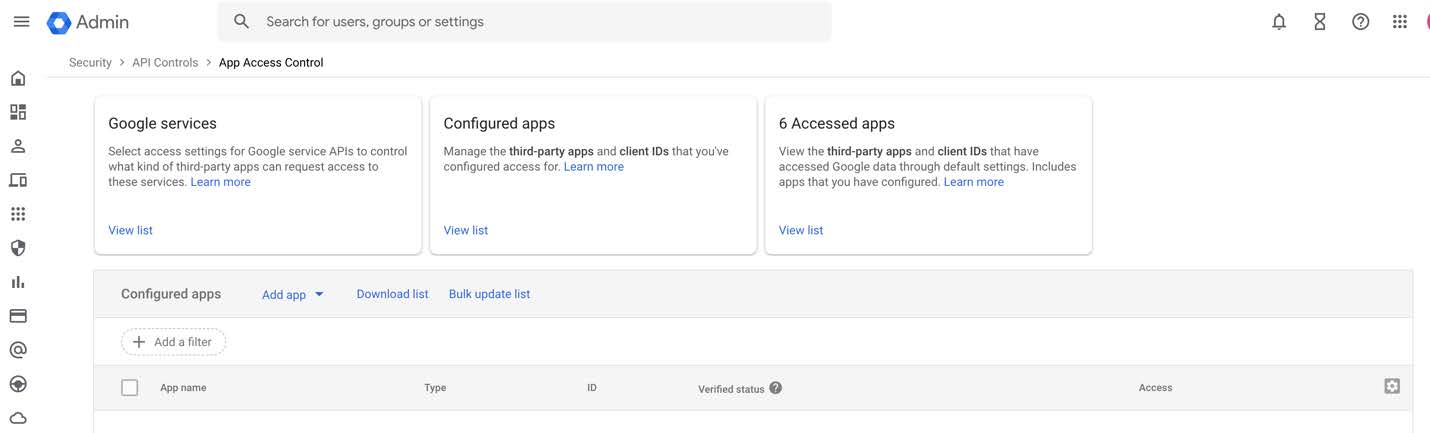The height and width of the screenshot is (433, 1430).
Task: View list under 6 Accessed apps
Action: pyautogui.click(x=800, y=230)
